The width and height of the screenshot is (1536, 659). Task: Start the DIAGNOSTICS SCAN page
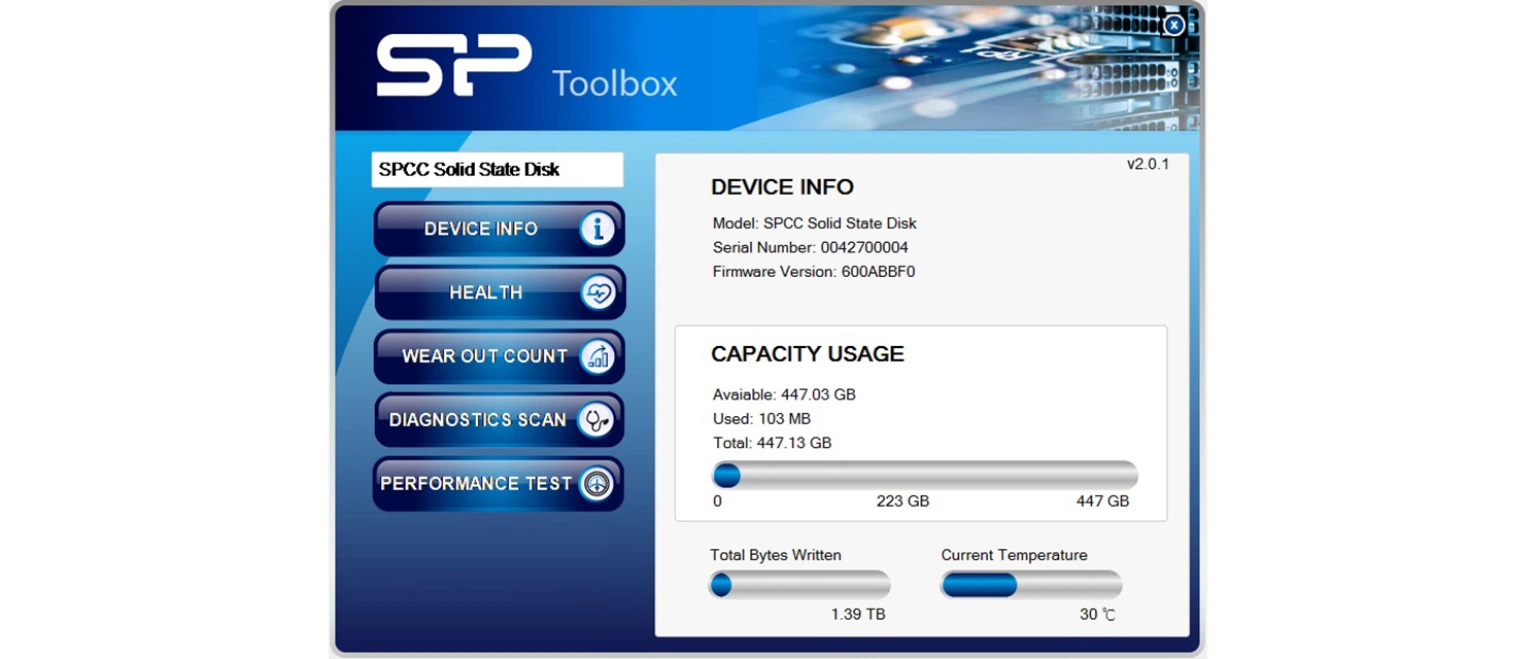499,420
